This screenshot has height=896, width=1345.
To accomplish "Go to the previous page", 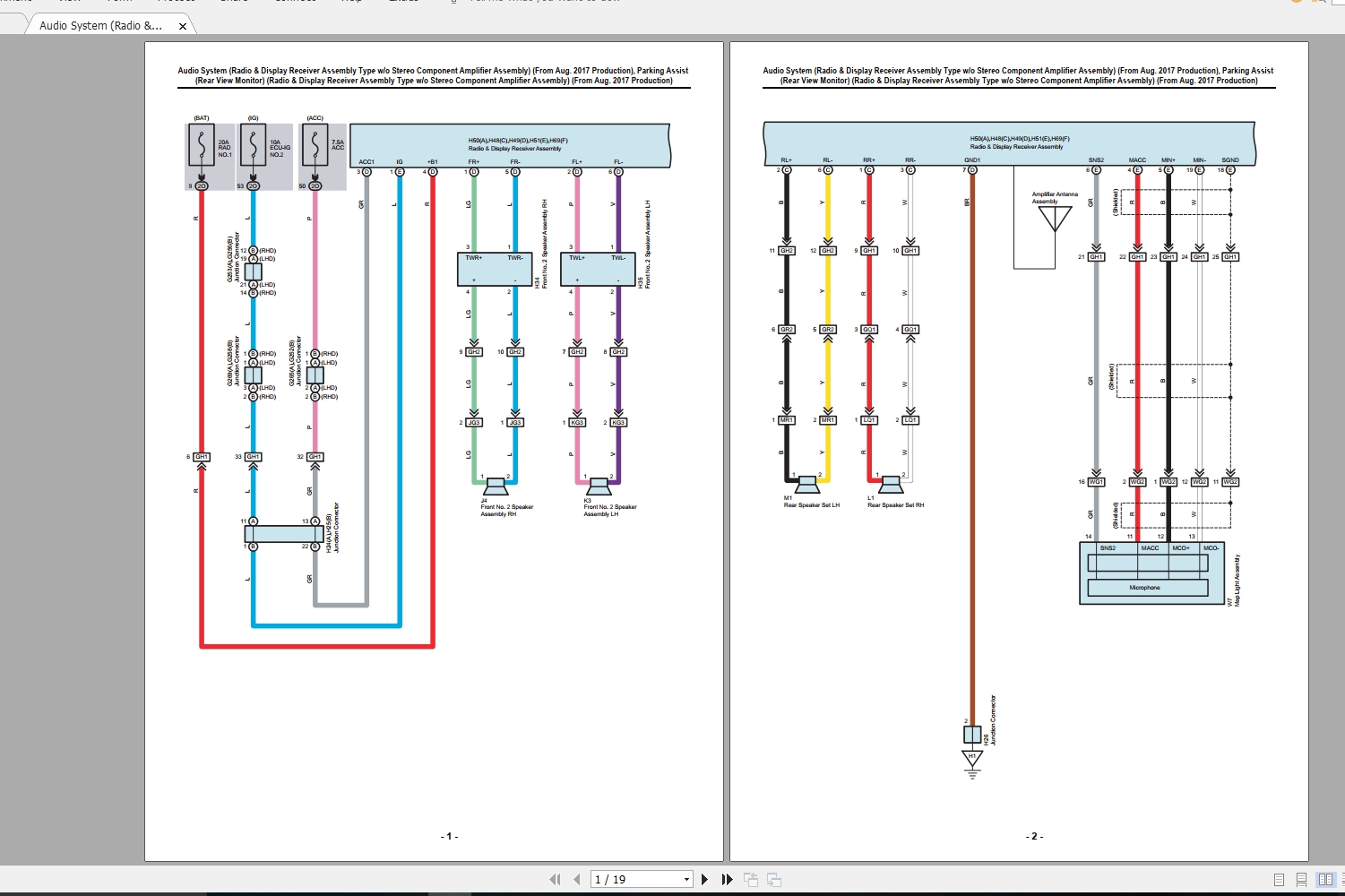I will pyautogui.click(x=577, y=879).
